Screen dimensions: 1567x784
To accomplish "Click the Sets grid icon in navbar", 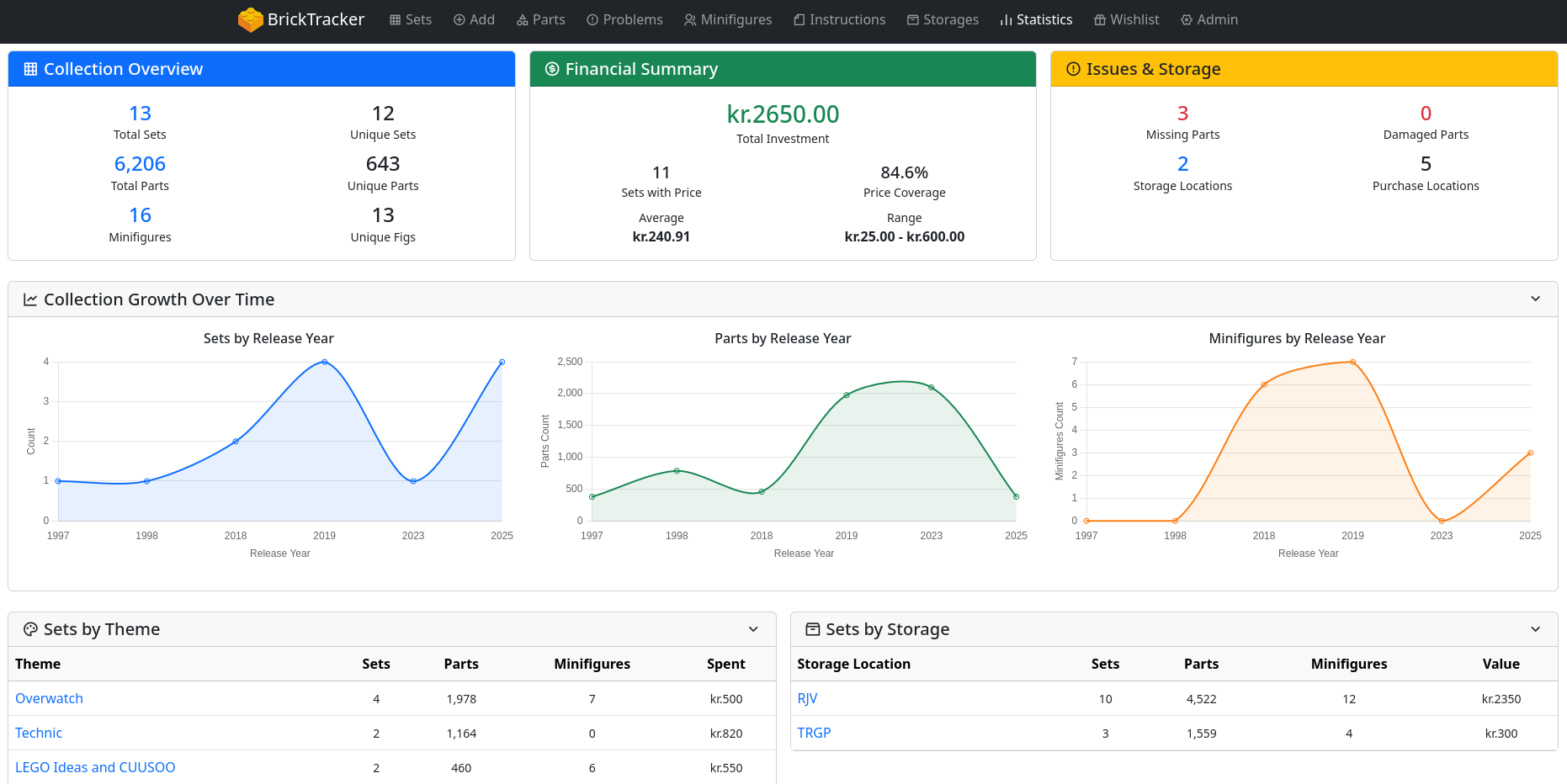I will 395,19.
